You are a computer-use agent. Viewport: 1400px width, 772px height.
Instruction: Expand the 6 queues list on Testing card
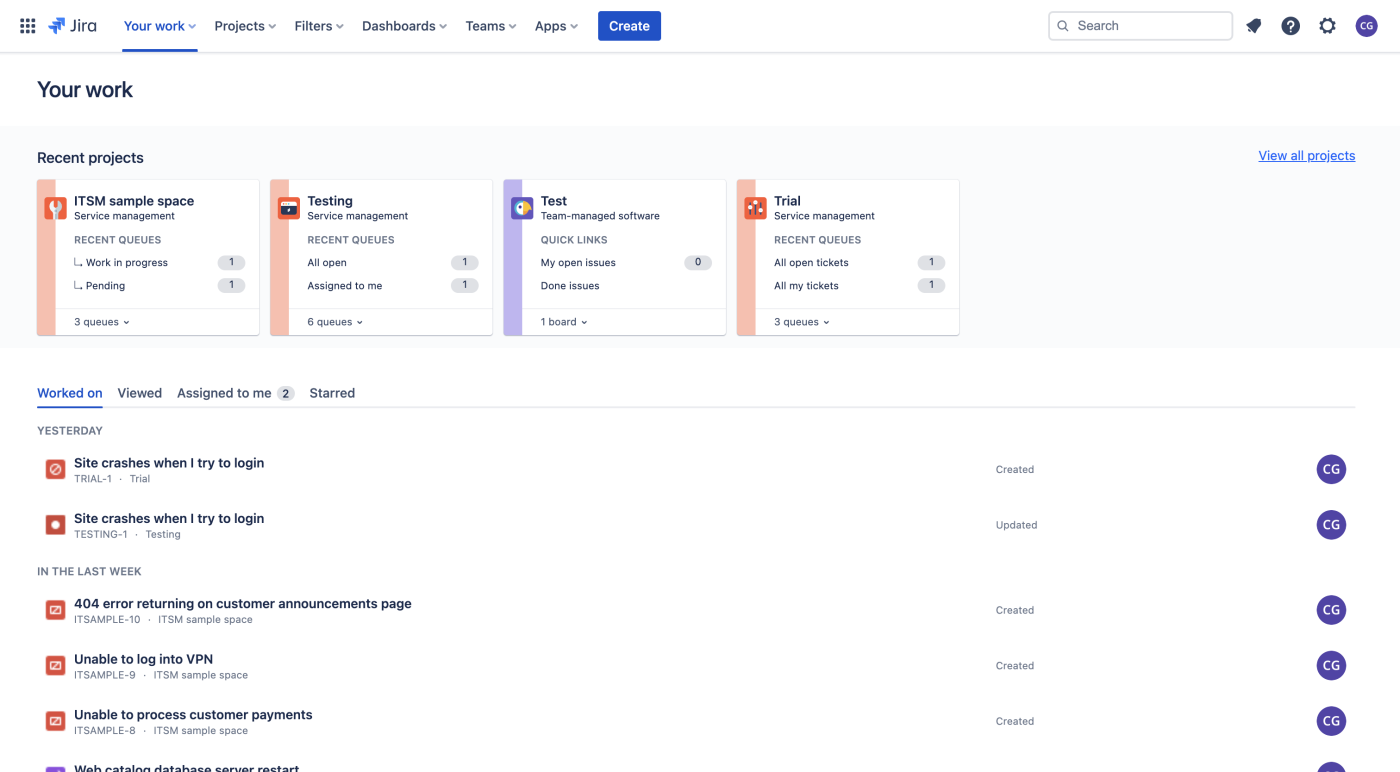(x=335, y=322)
